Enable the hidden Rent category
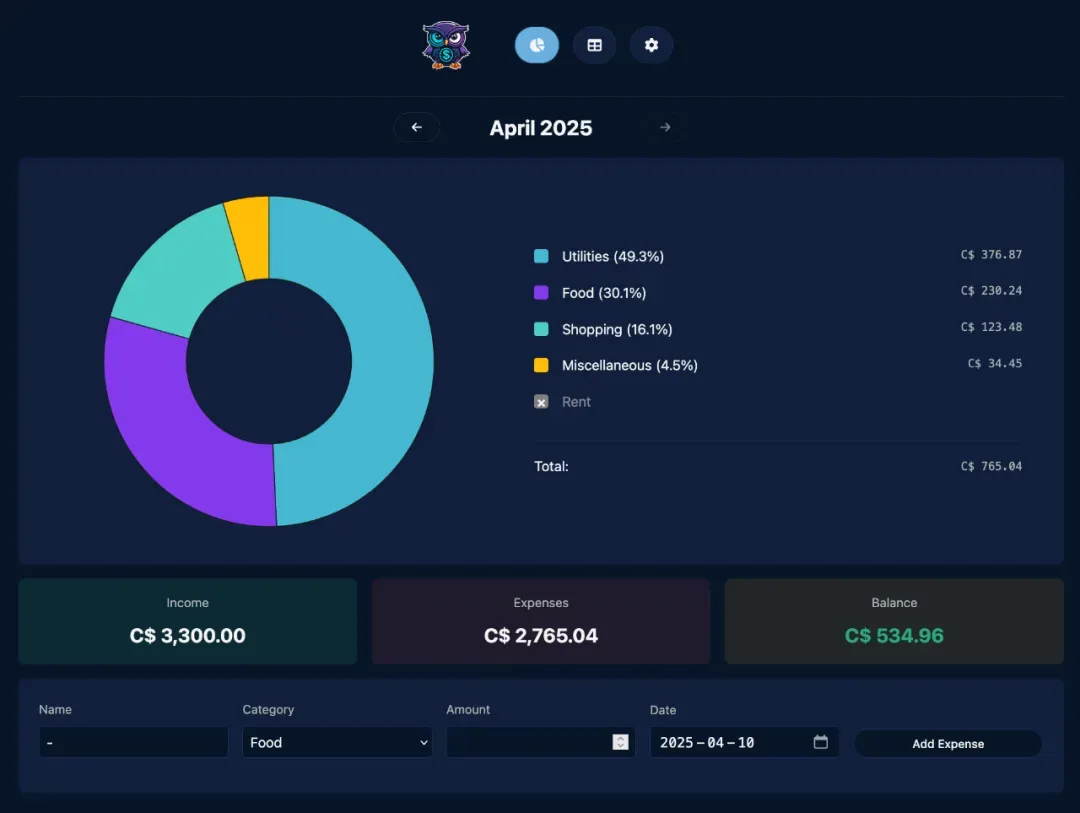1080x813 pixels. point(541,402)
